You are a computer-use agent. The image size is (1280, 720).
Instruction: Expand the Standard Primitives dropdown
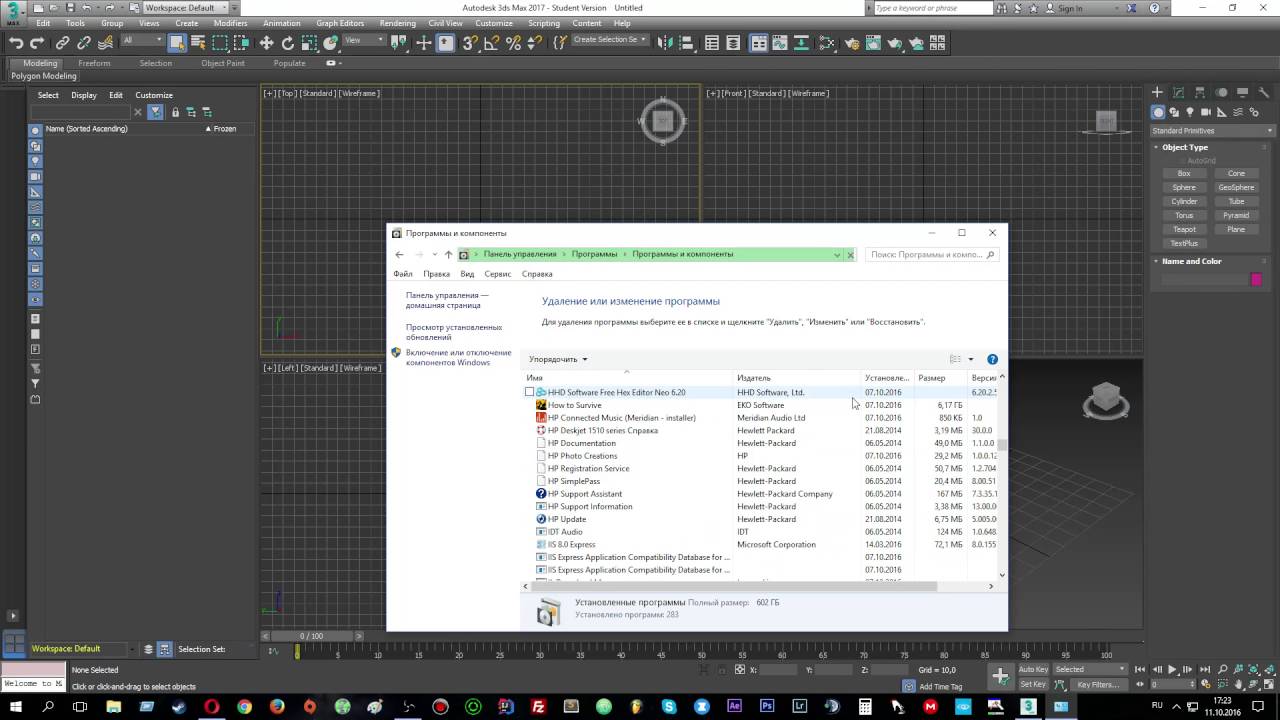click(1212, 131)
